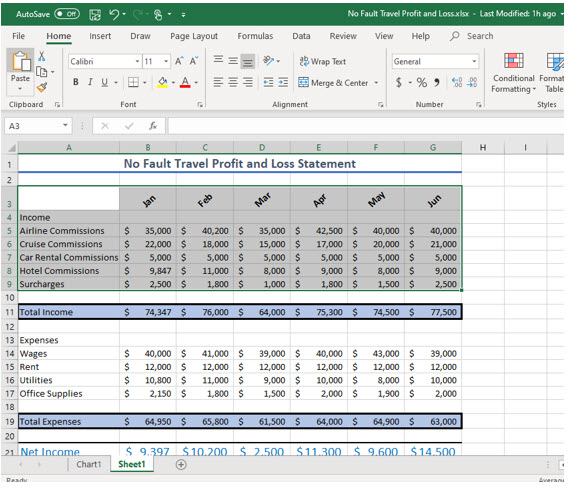The image size is (570, 494).
Task: Click the Search box in ribbon
Action: pyautogui.click(x=473, y=36)
